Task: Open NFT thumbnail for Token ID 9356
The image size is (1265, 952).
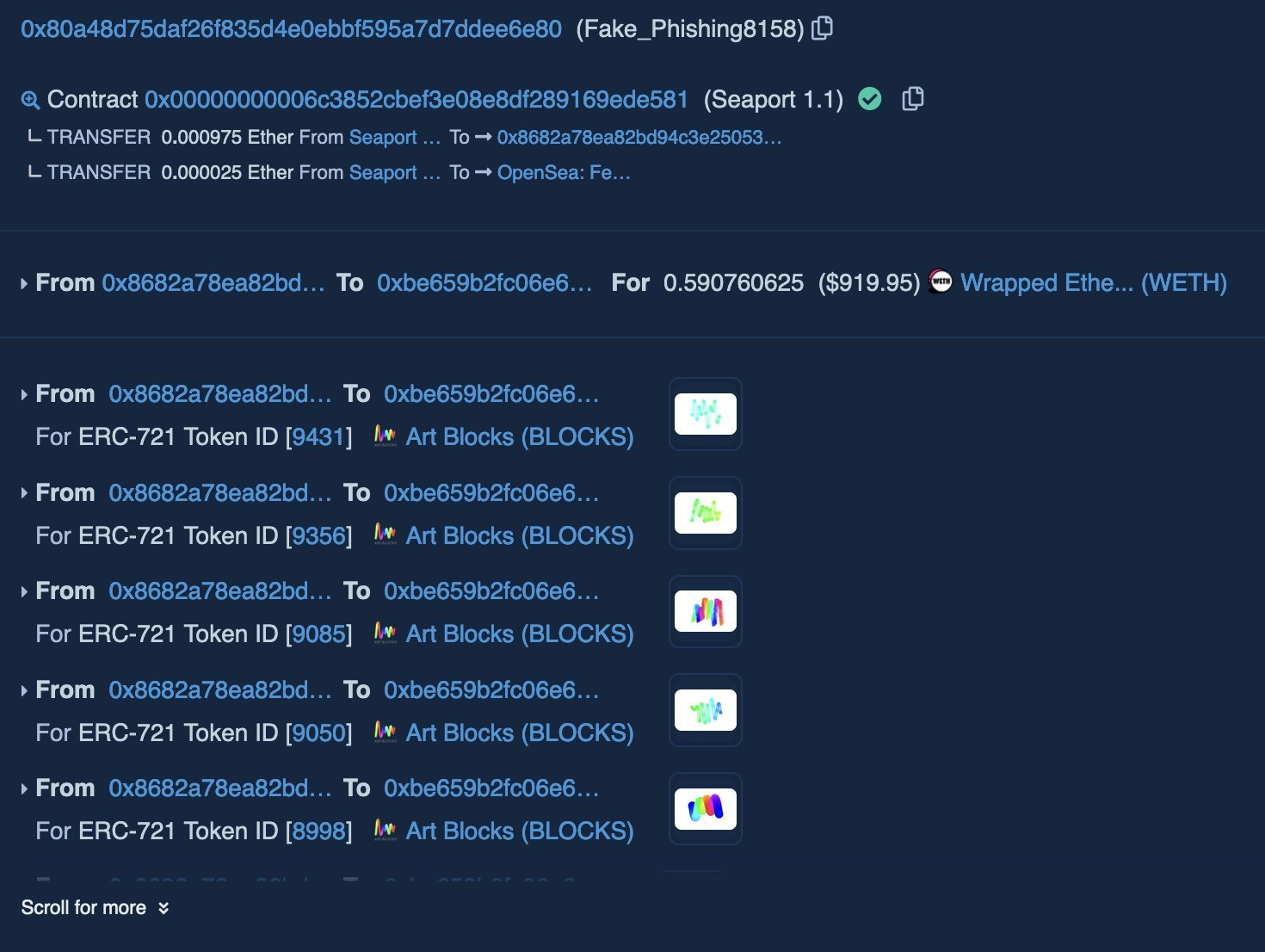Action: click(706, 513)
